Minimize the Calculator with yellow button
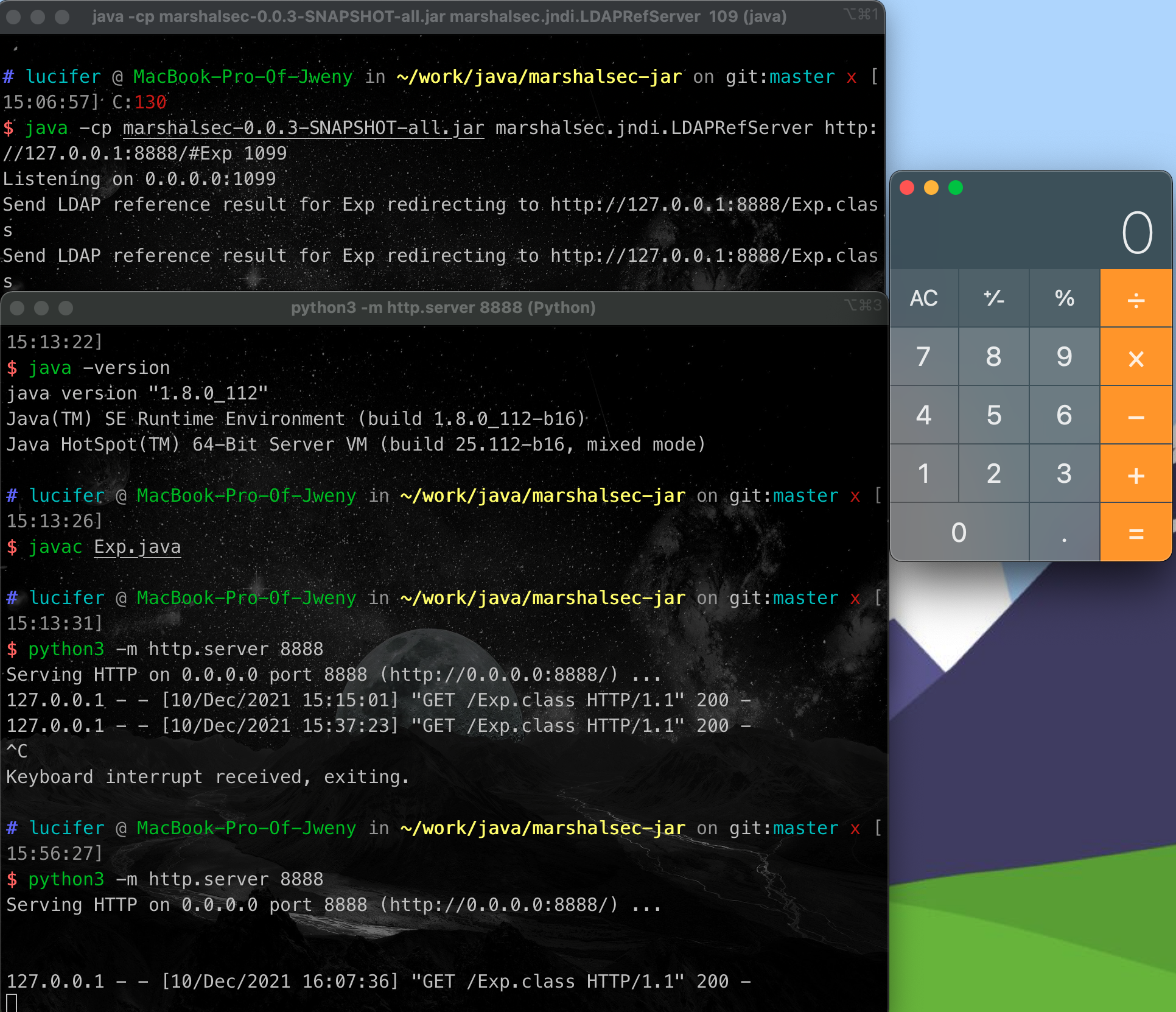The width and height of the screenshot is (1176, 1012). [931, 188]
